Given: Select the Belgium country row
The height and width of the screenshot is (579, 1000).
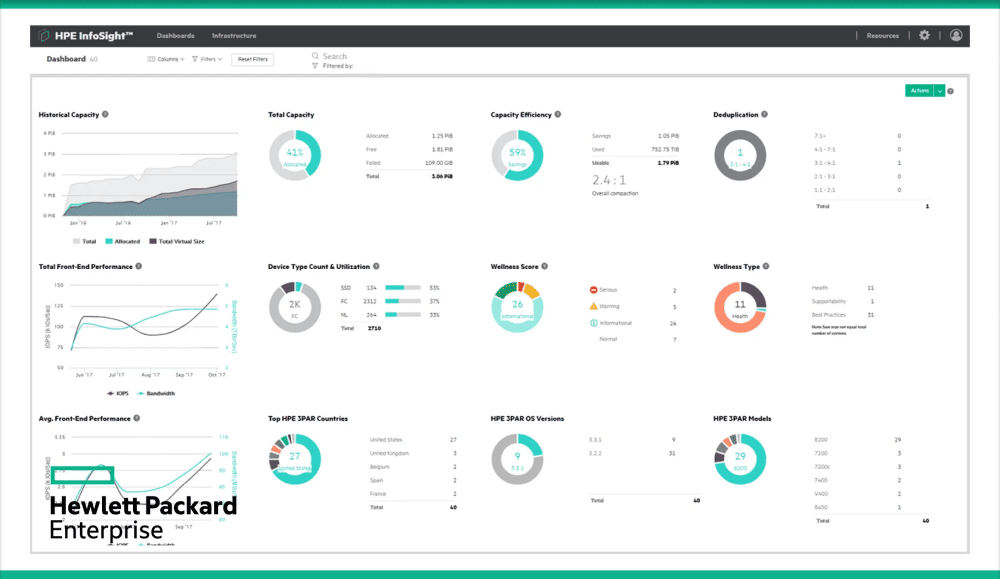Looking at the screenshot, I should pyautogui.click(x=413, y=467).
